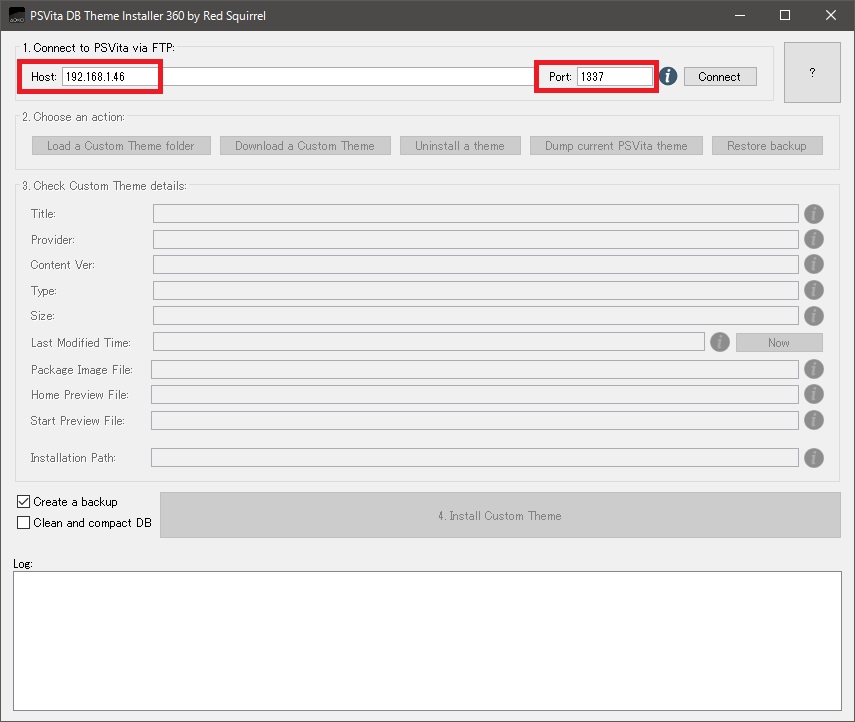Click the Package Image File field
The image size is (855, 722).
tap(474, 369)
